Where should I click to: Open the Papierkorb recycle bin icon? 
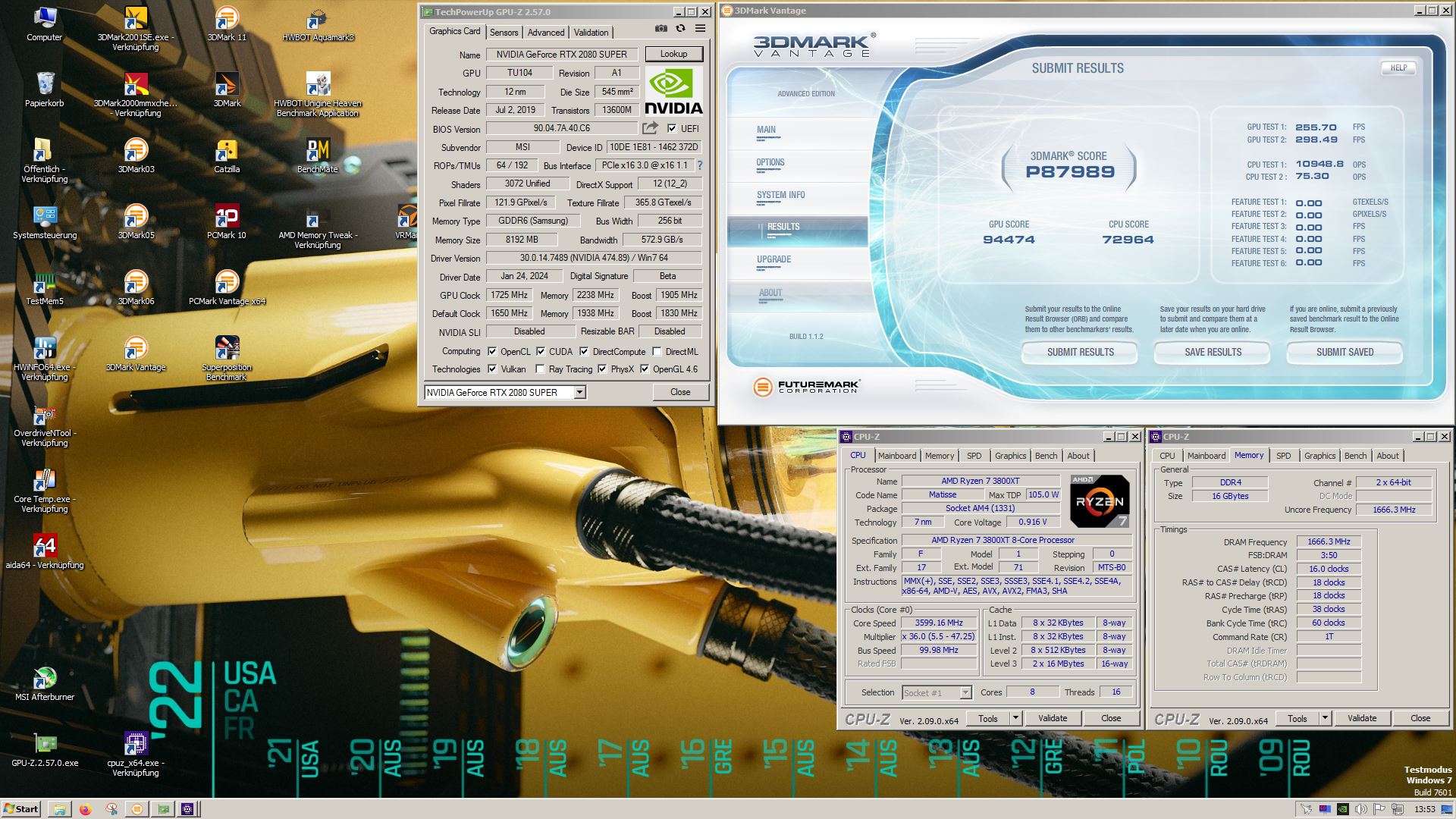click(45, 89)
